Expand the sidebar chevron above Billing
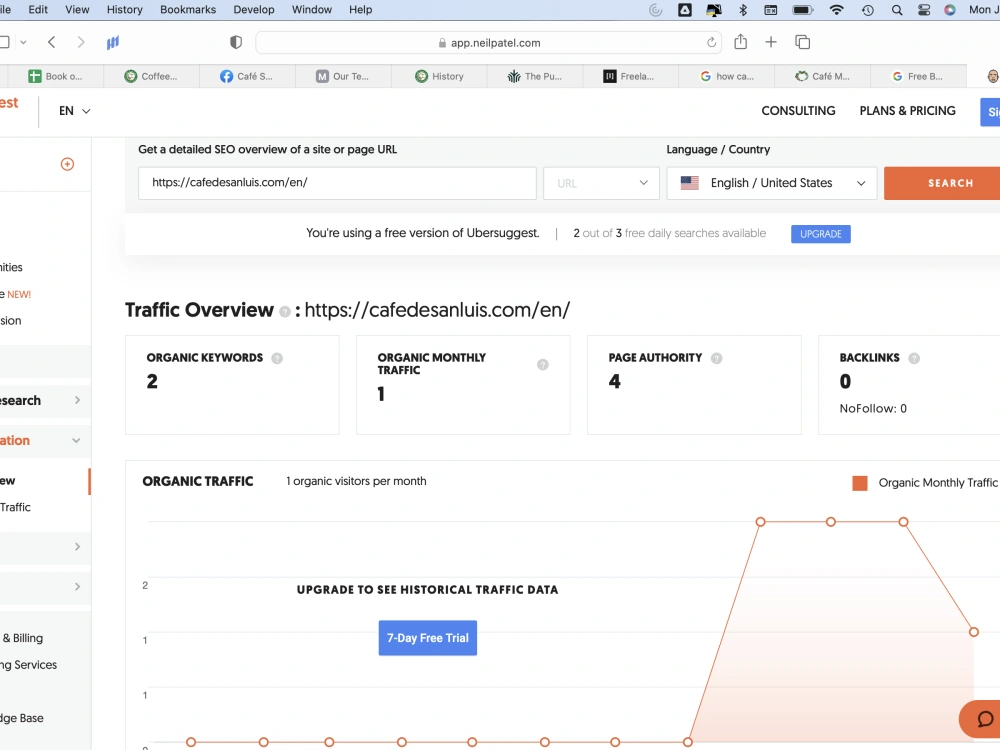The height and width of the screenshot is (750, 1000). (77, 587)
